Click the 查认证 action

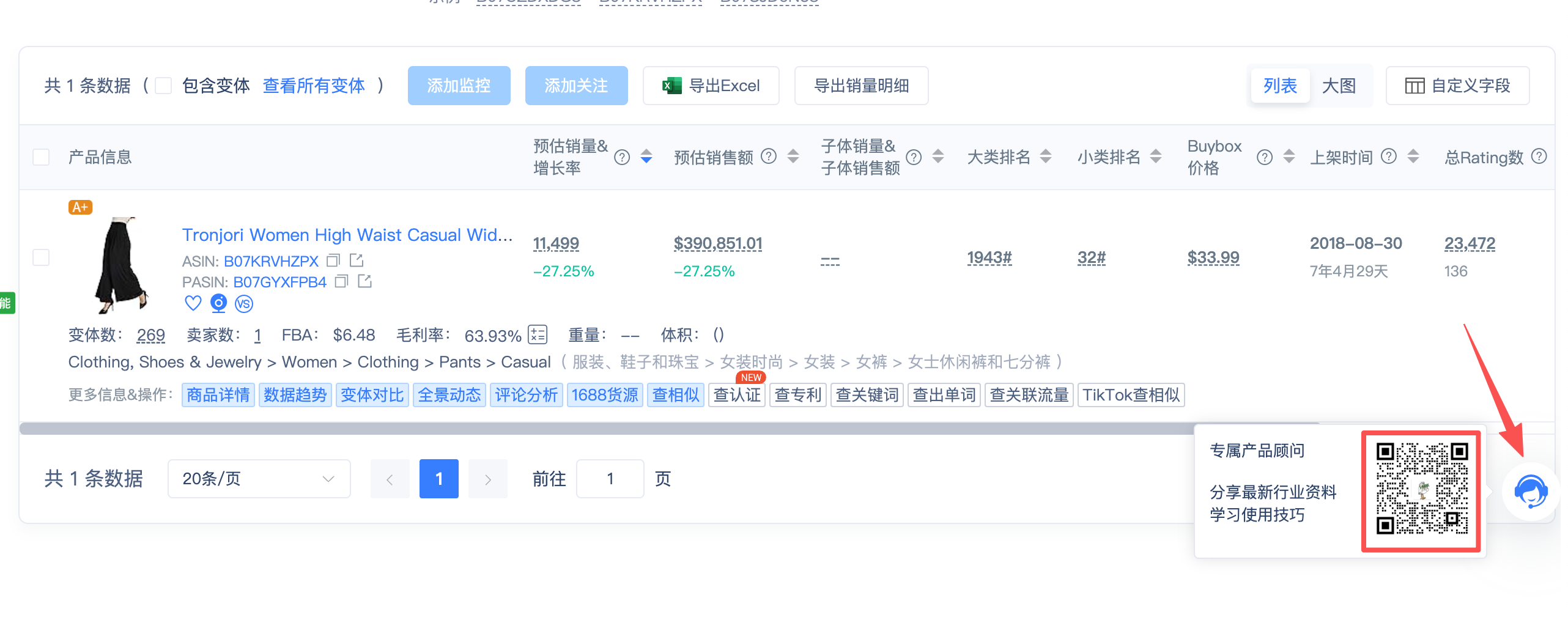(737, 395)
